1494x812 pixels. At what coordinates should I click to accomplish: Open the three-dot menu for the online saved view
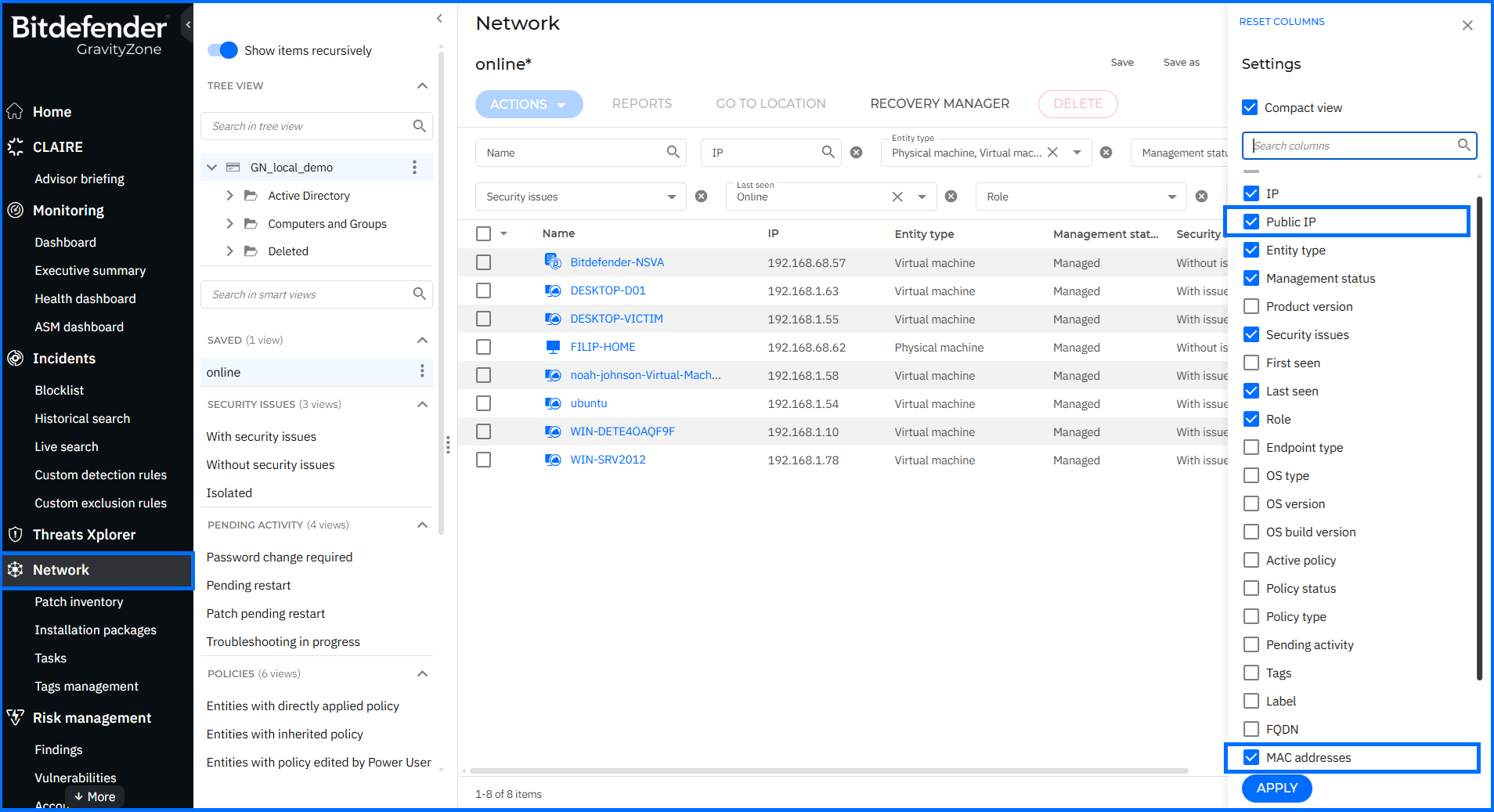(422, 371)
